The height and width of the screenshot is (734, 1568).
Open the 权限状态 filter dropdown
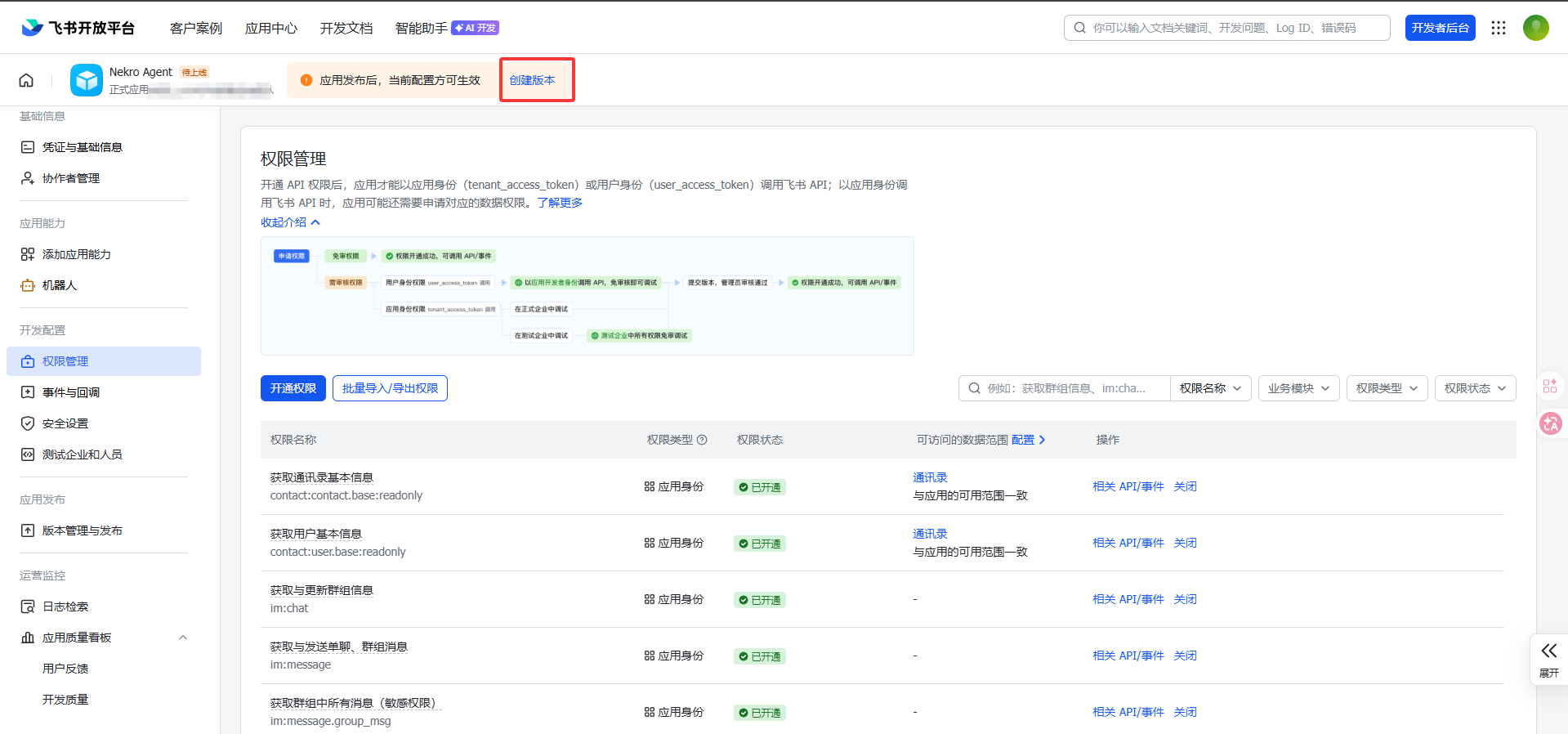tap(1475, 388)
